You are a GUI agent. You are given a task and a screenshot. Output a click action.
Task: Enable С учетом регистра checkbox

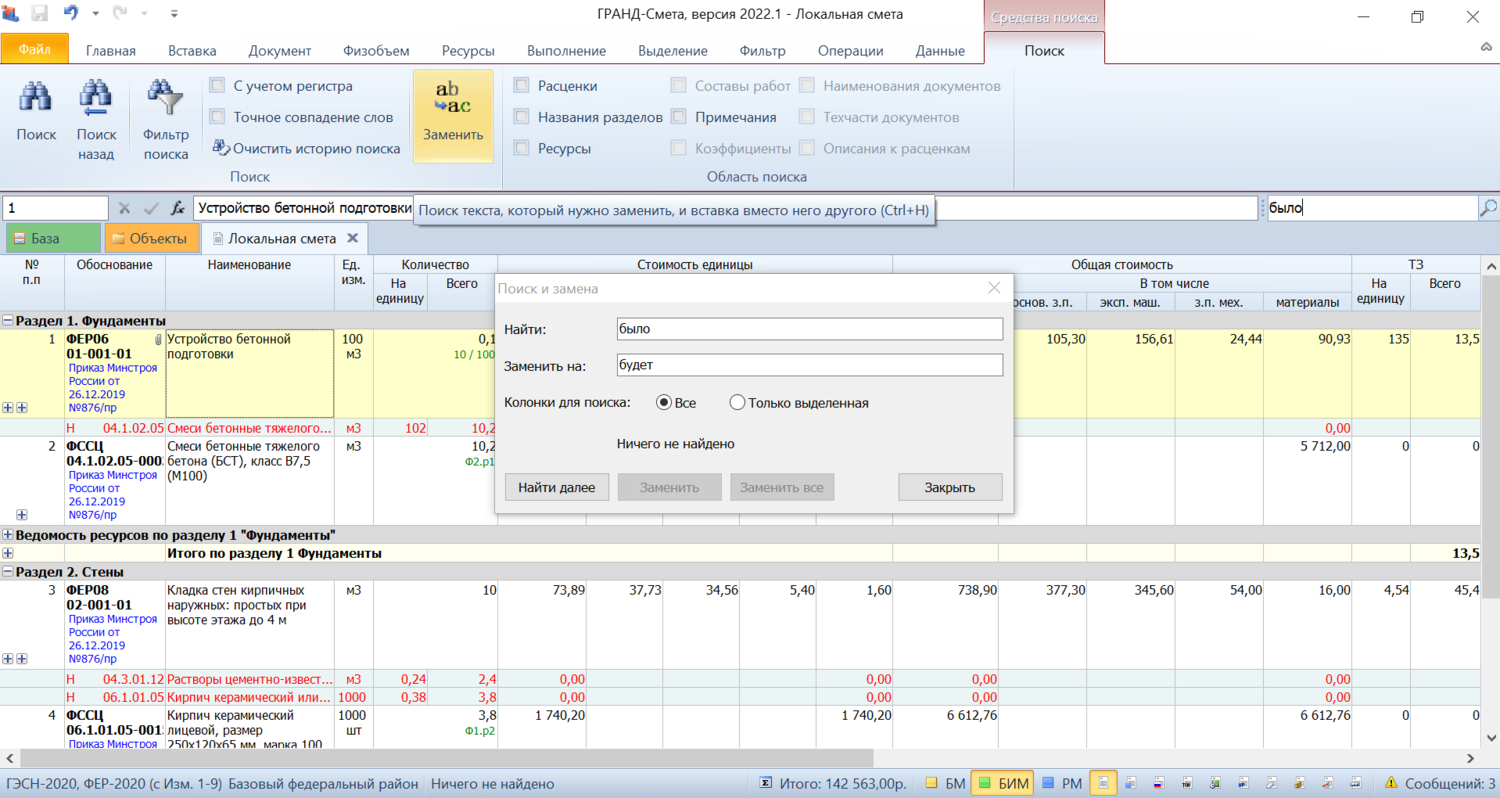217,86
